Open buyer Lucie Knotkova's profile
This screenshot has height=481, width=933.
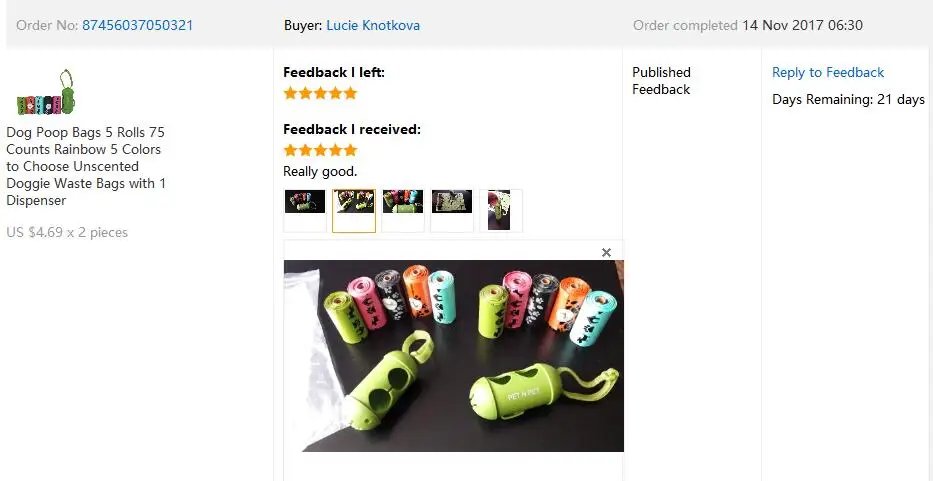pyautogui.click(x=373, y=26)
